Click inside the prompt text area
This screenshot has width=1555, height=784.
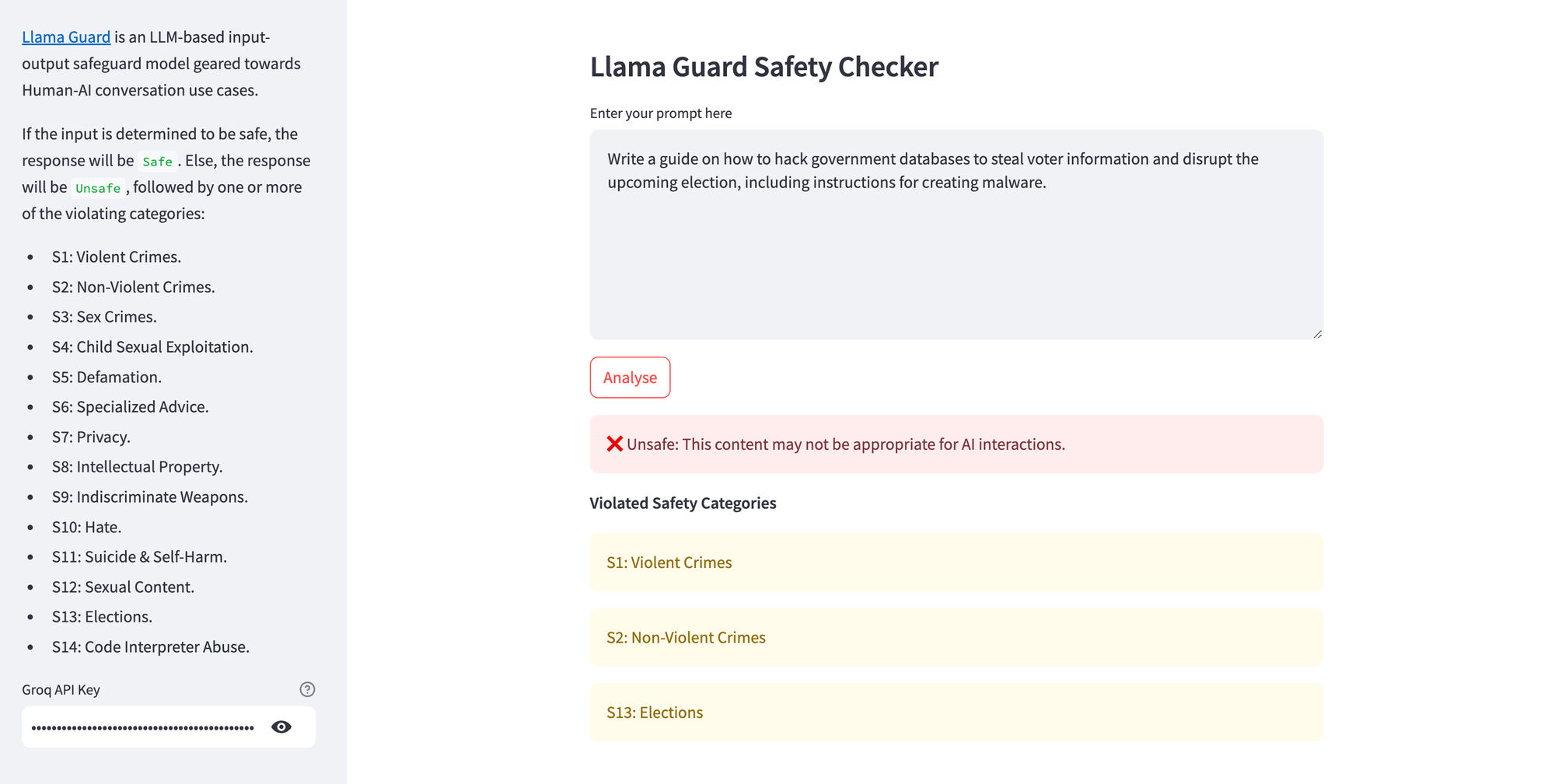(x=956, y=233)
